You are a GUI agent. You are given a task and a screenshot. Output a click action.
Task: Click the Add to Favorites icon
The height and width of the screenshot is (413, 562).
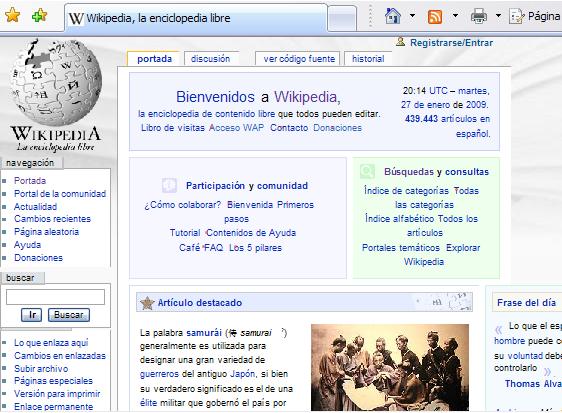pos(39,16)
